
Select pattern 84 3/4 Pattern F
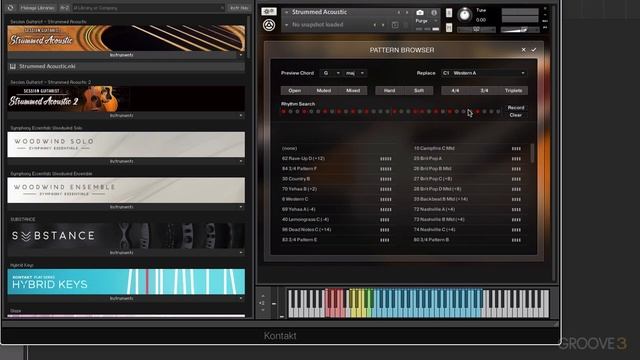tap(299, 169)
